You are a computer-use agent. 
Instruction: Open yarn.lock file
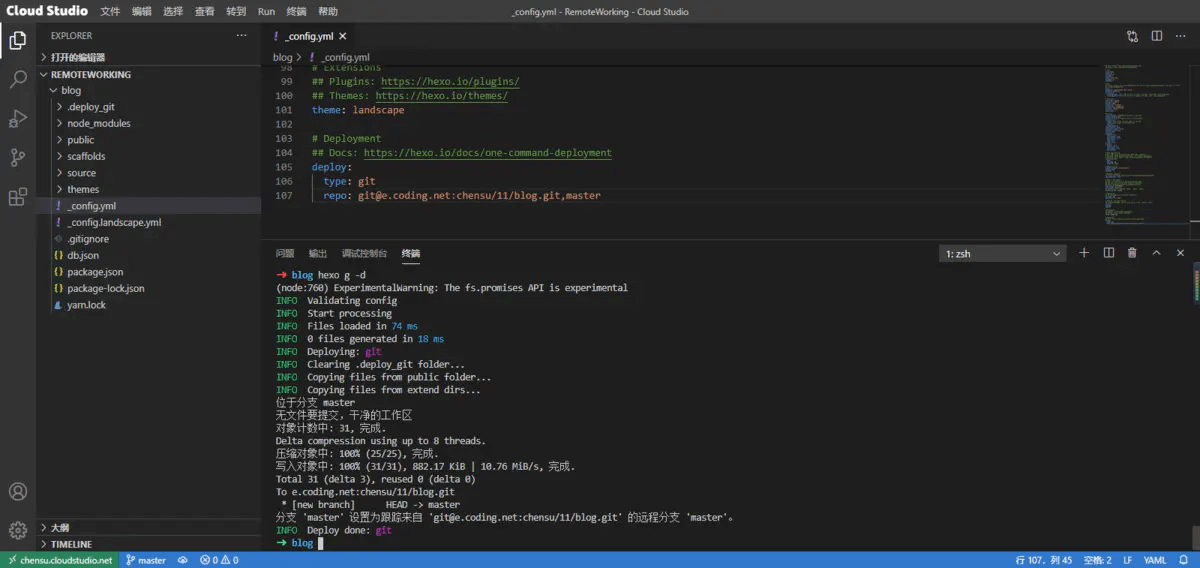(149, 305)
